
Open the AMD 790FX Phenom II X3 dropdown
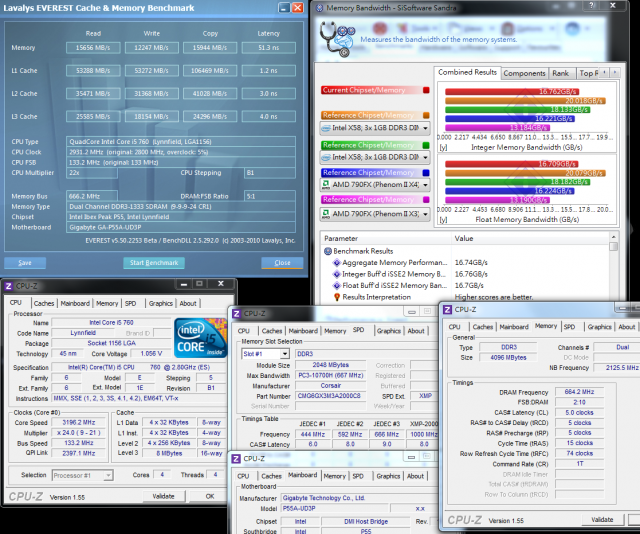(x=375, y=214)
